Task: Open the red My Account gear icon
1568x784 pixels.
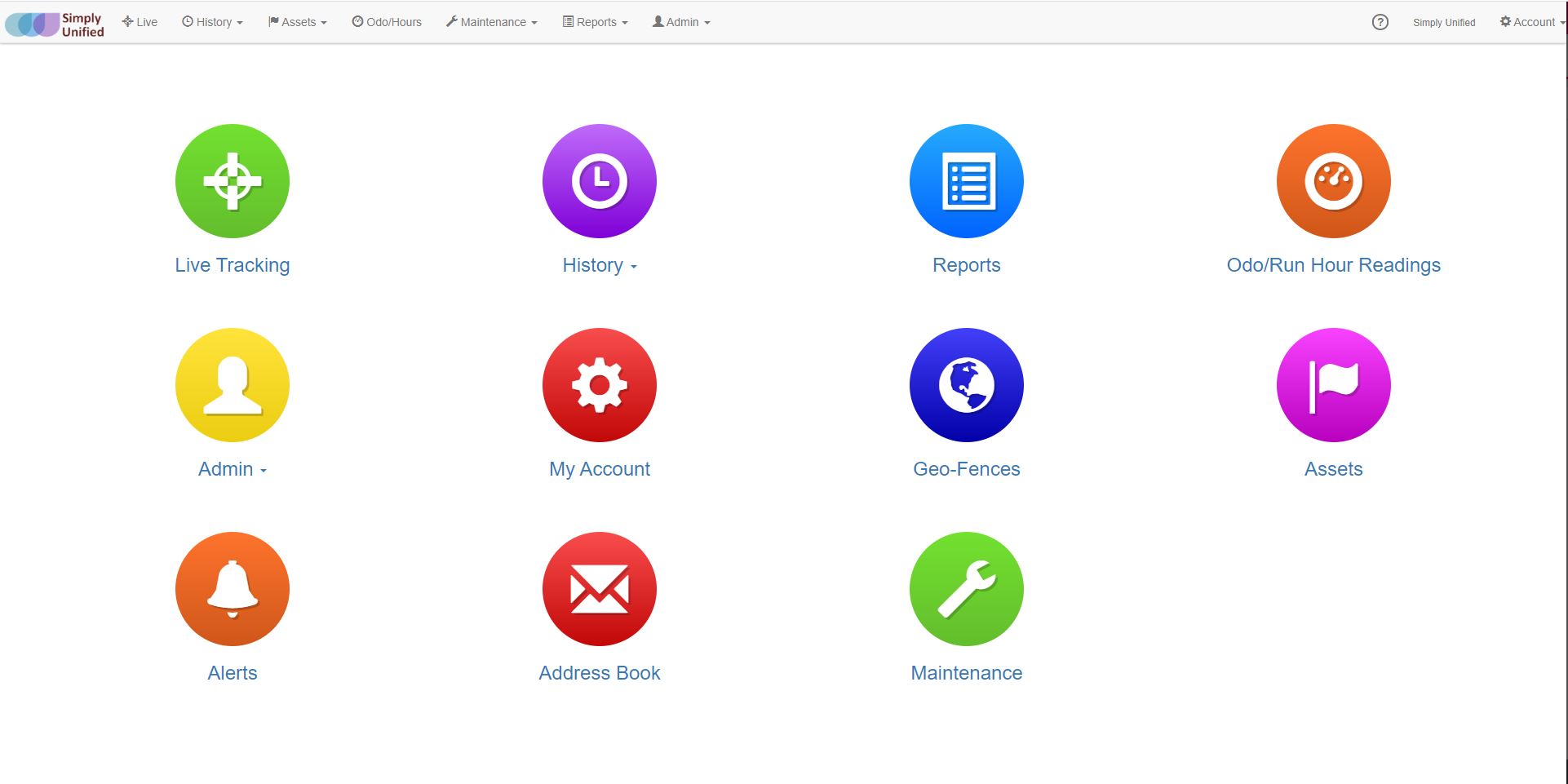Action: click(x=600, y=385)
